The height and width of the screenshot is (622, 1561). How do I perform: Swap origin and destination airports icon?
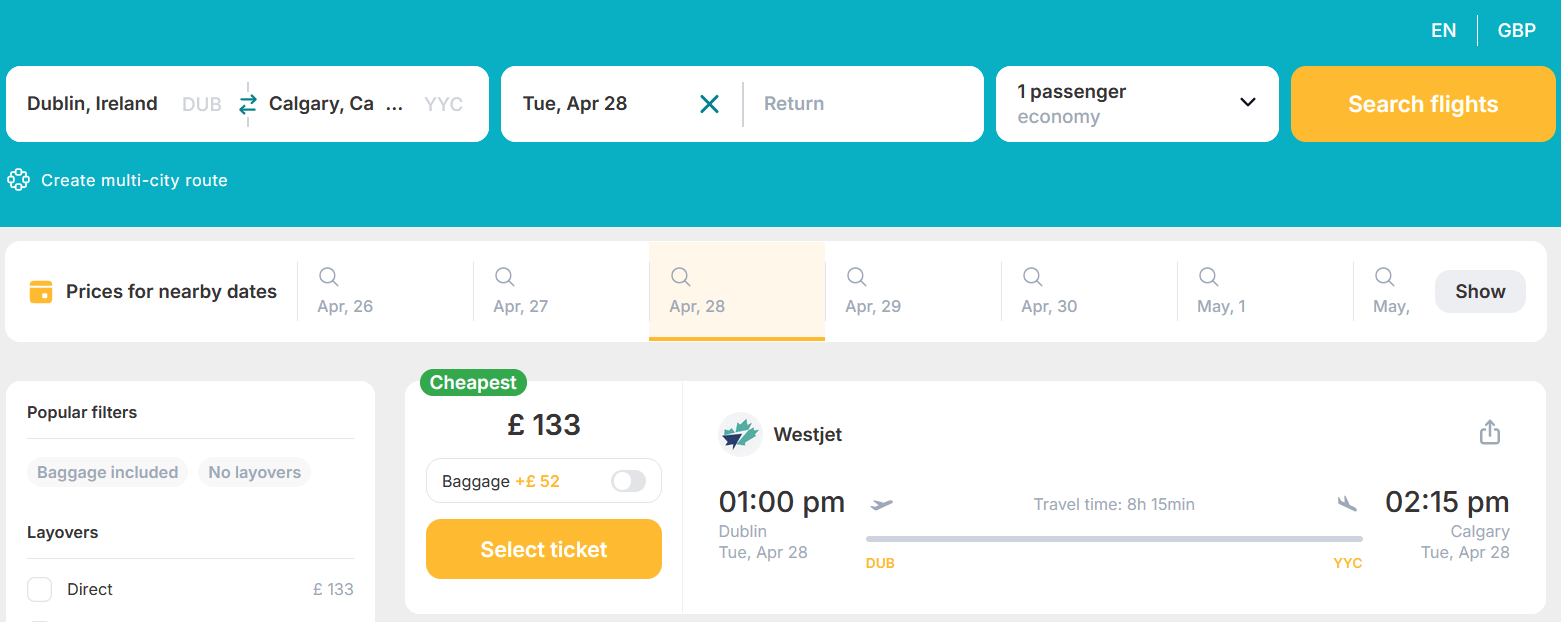click(x=248, y=104)
